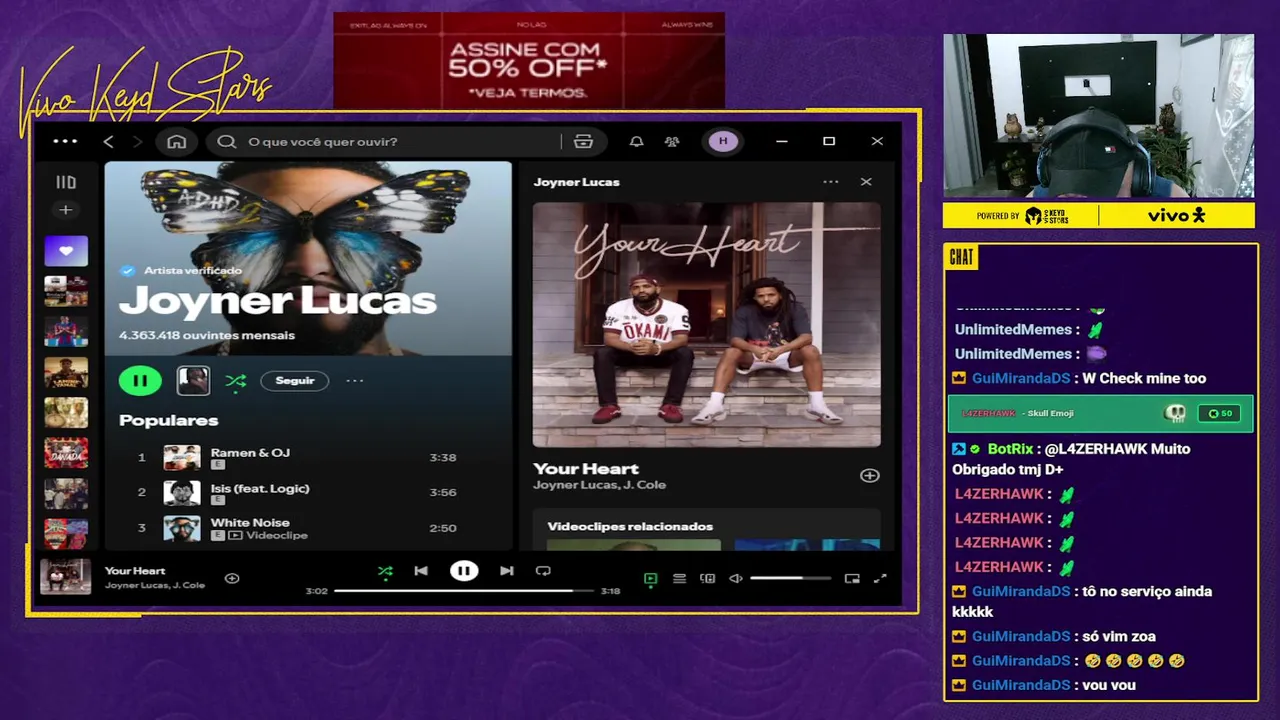Toggle Now Playing view icon
Viewport: 1280px width, 720px height.
coord(651,578)
